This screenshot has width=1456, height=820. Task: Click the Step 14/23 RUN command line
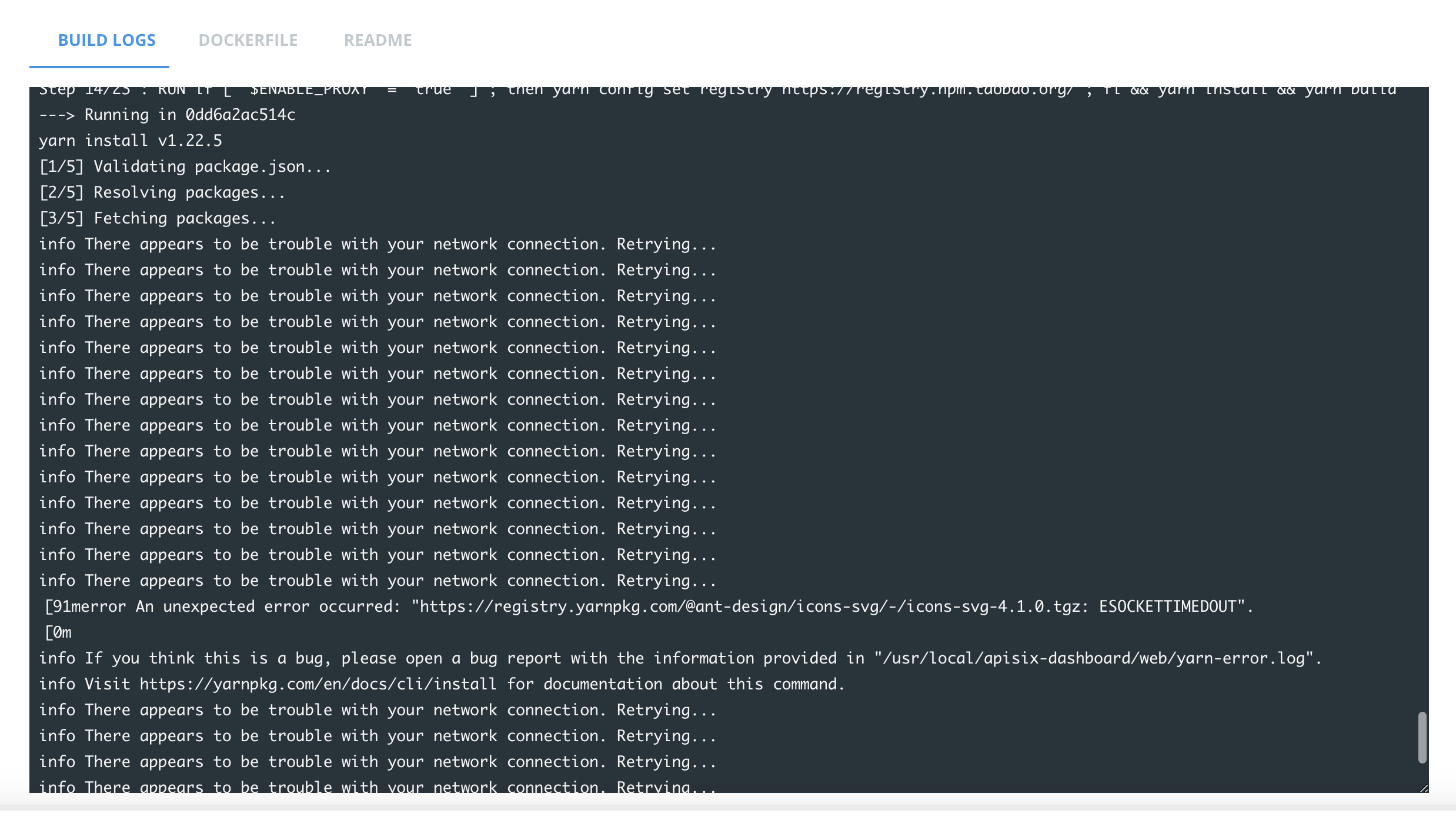tap(412, 89)
